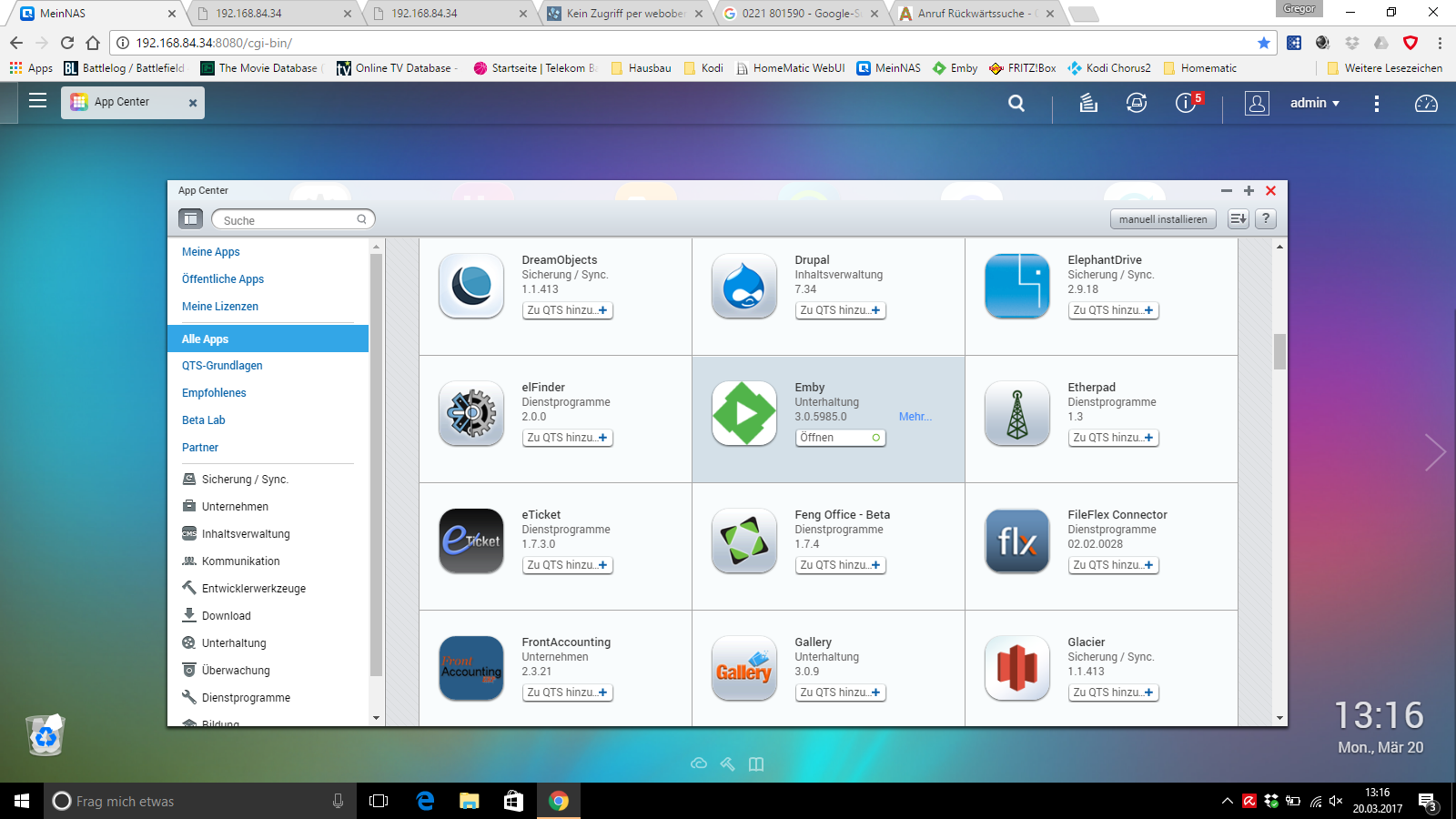This screenshot has width=1456, height=819.
Task: Click the FrontAccounting app icon
Action: 471,668
